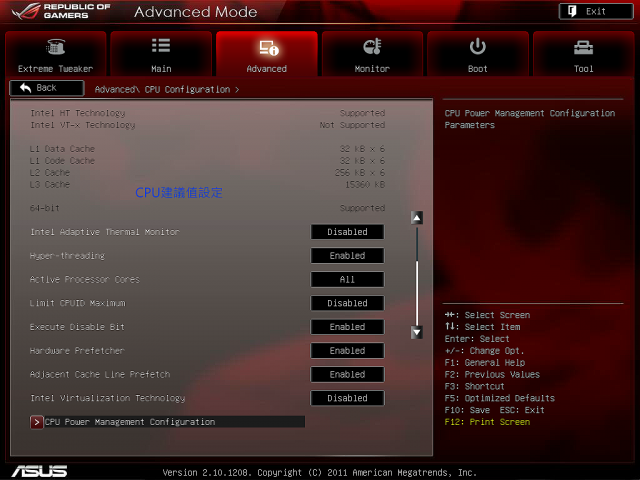Click the Advanced tab monitor-info icon
The image size is (640, 480).
point(269,48)
